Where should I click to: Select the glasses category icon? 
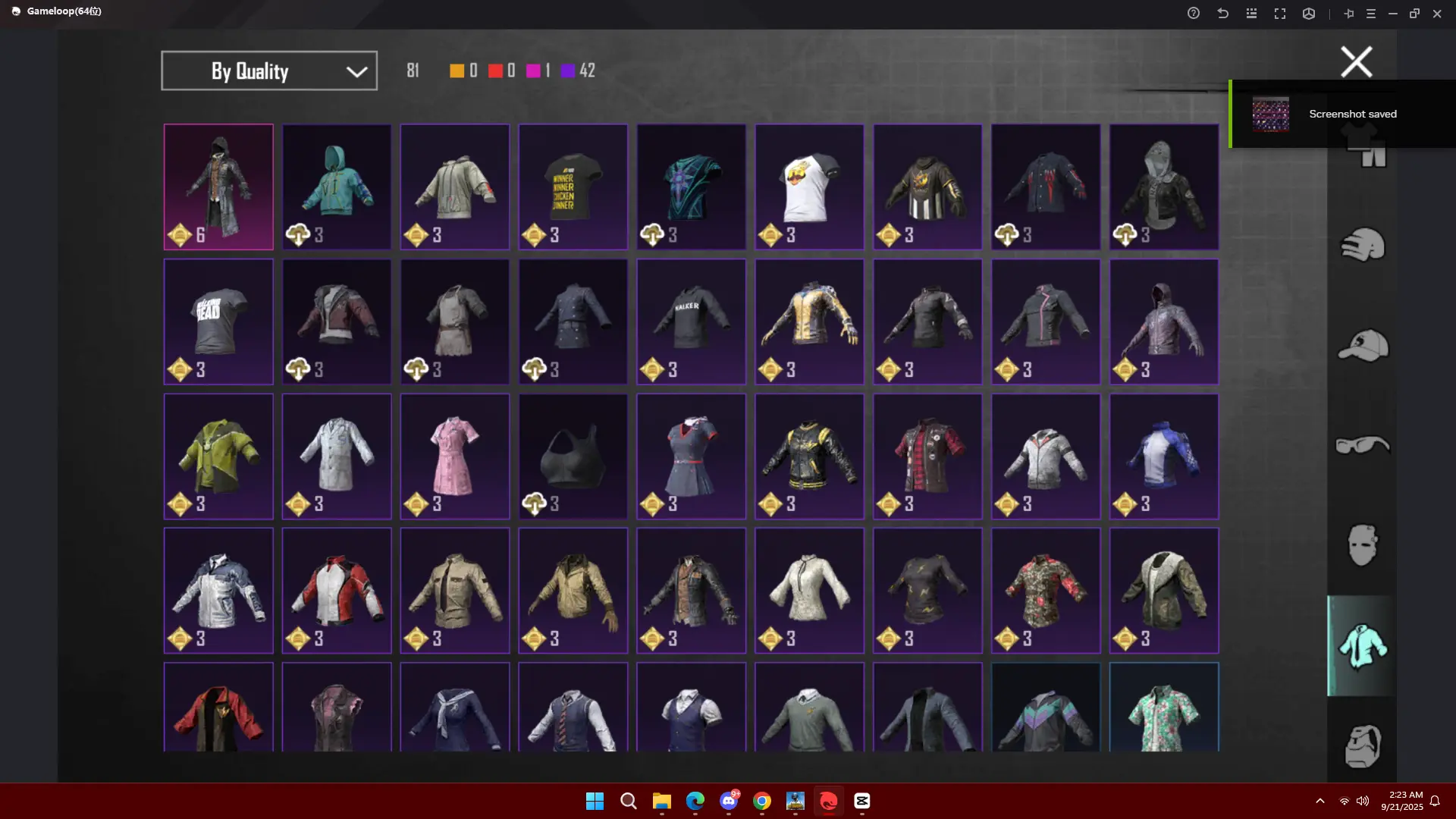[x=1362, y=445]
